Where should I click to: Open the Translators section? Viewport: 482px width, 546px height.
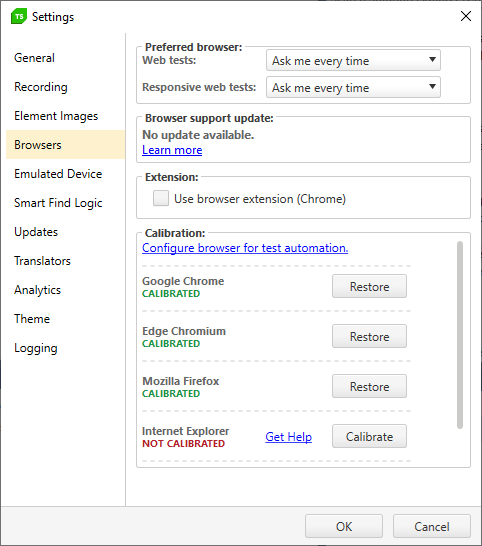[65, 260]
